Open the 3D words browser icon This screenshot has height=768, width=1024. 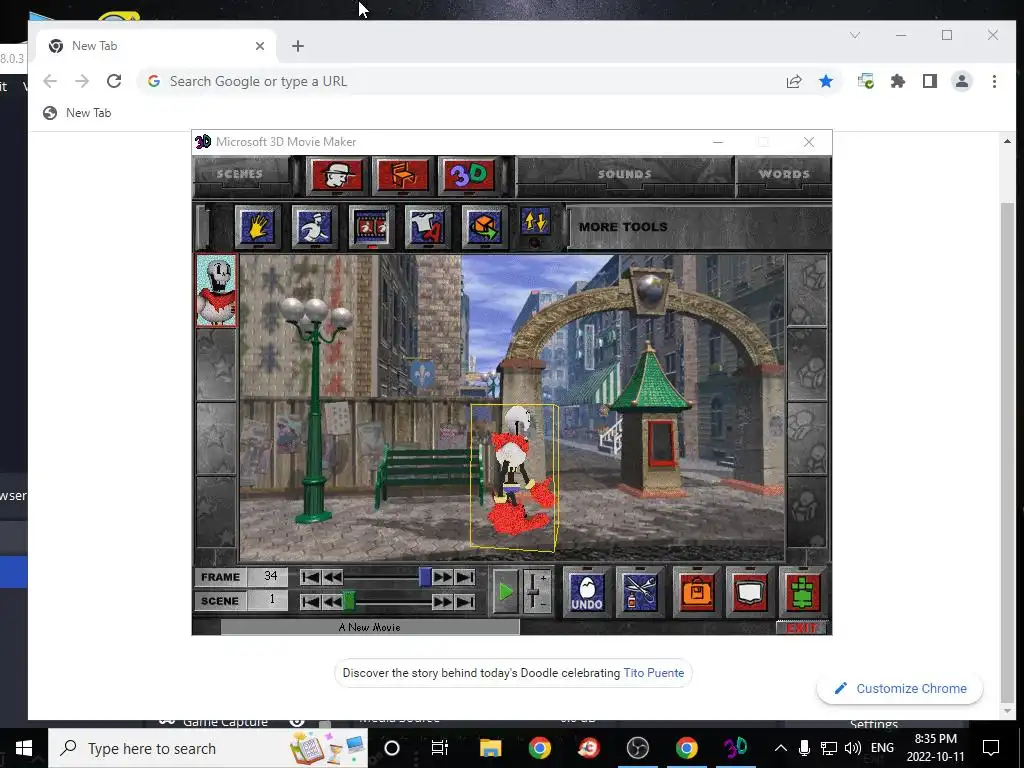point(469,175)
